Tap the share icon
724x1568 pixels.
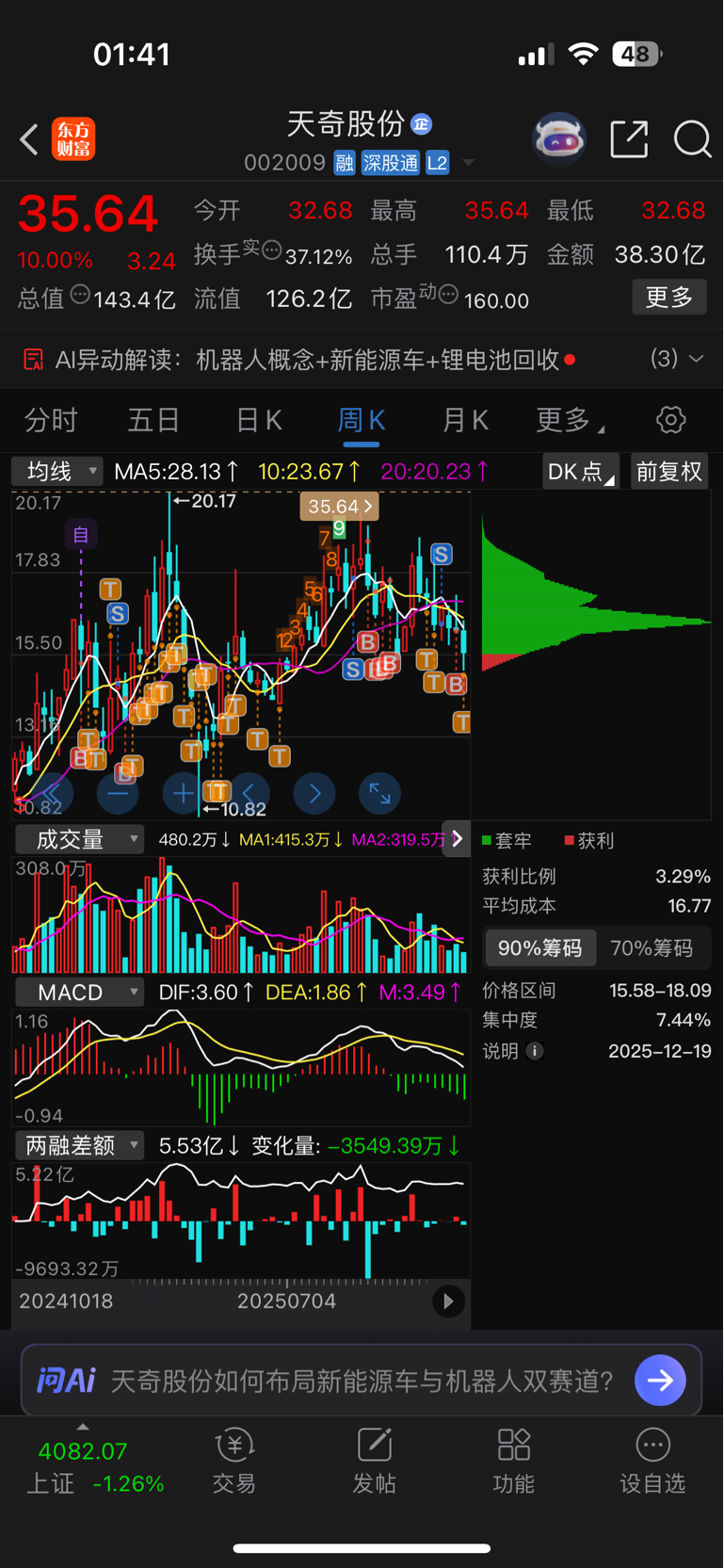629,139
